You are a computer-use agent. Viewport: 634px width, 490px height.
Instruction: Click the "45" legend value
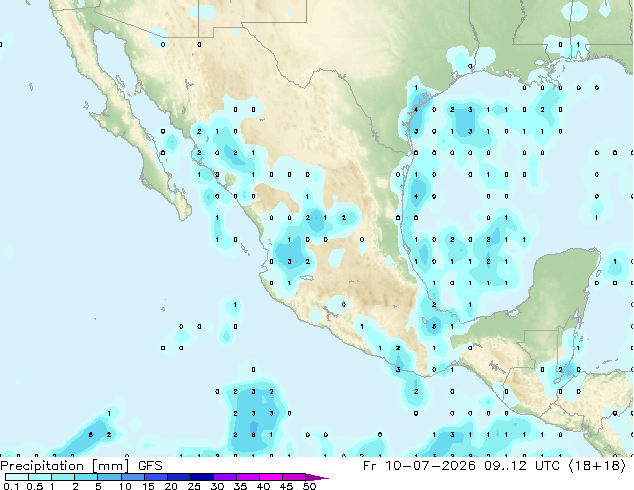(286, 486)
